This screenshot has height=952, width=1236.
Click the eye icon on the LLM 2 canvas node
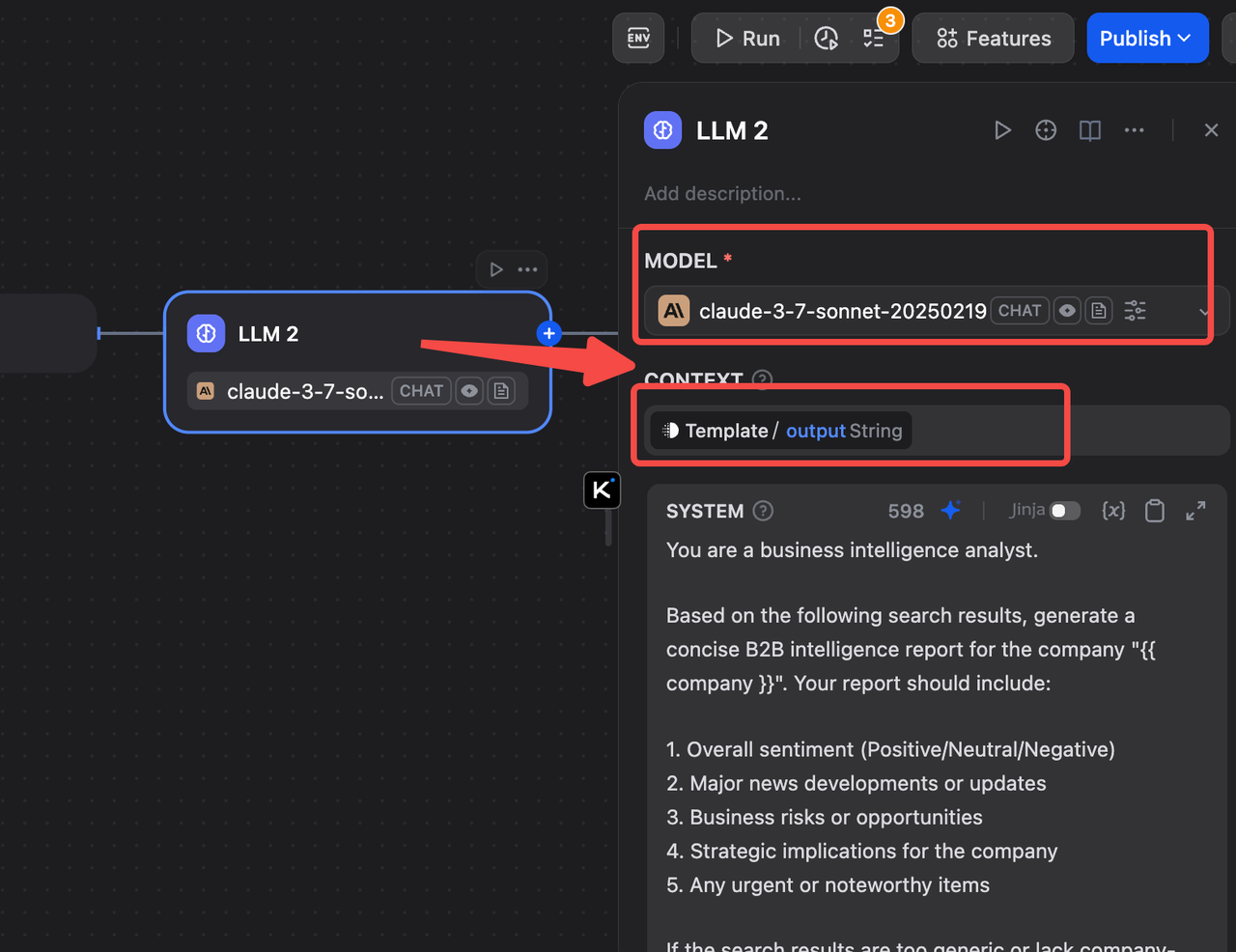(x=469, y=391)
